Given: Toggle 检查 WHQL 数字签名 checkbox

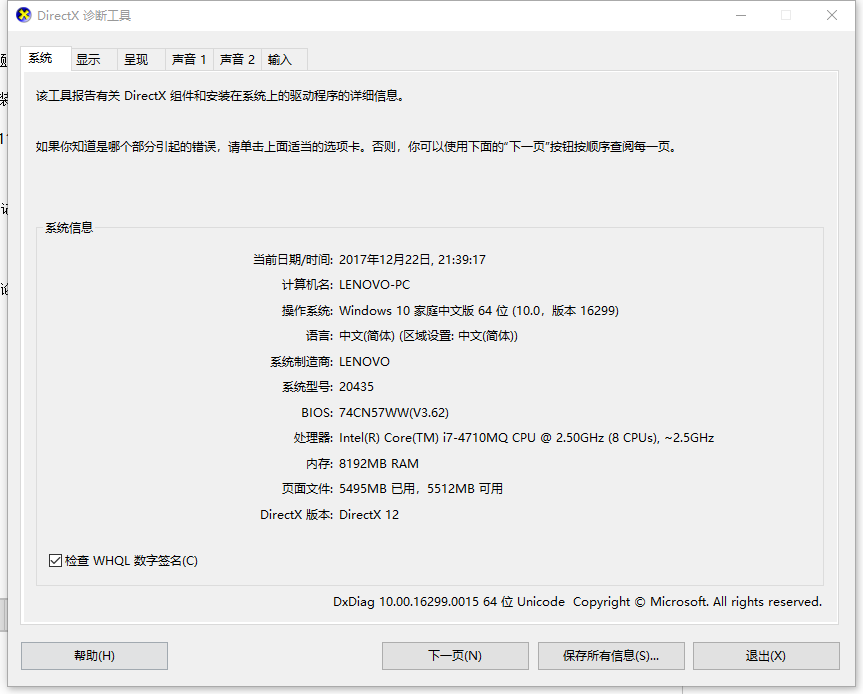Looking at the screenshot, I should (55, 560).
